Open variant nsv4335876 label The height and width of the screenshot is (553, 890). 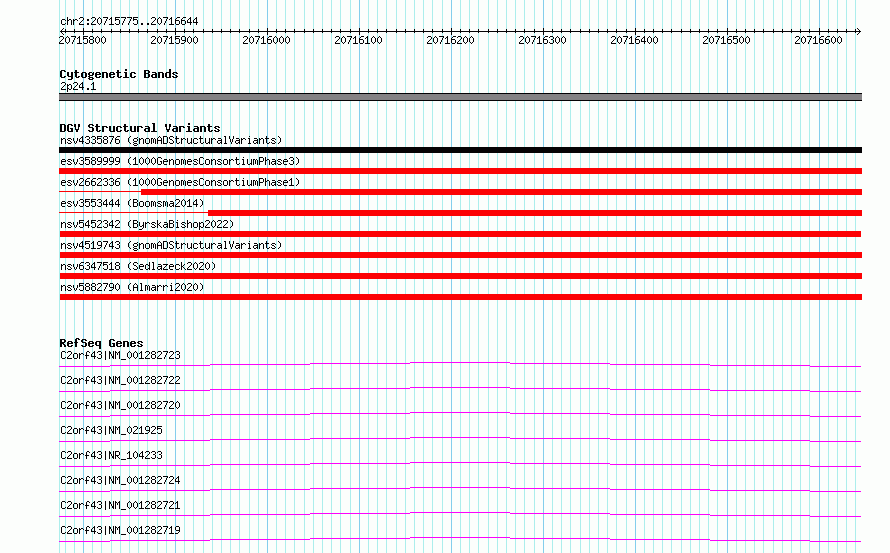171,140
